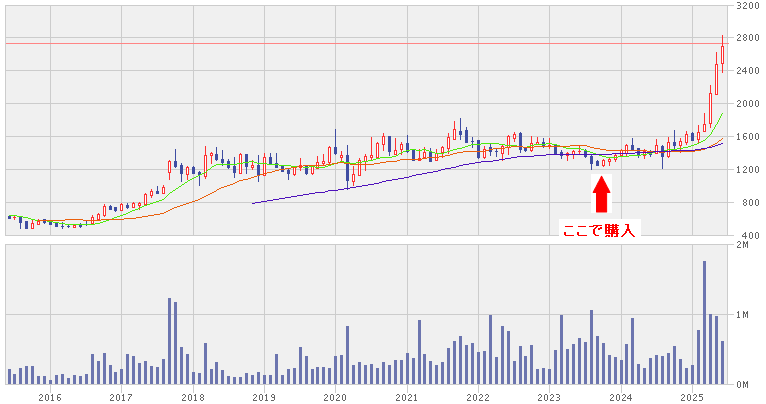Image resolution: width=766 pixels, height=404 pixels.
Task: Click the 2M volume axis label
Action: [x=742, y=245]
